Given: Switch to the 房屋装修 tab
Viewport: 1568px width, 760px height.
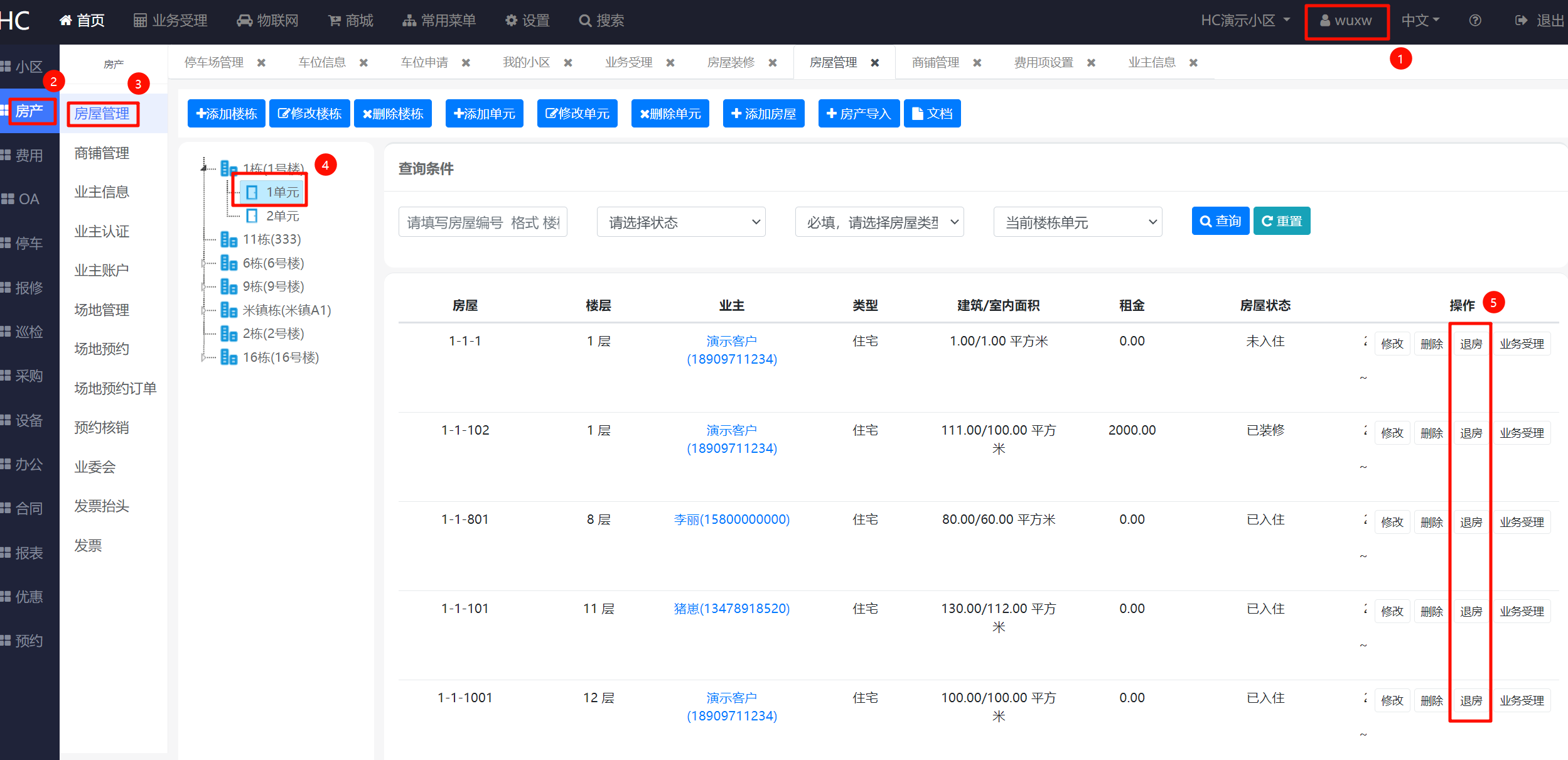Looking at the screenshot, I should click(x=731, y=63).
